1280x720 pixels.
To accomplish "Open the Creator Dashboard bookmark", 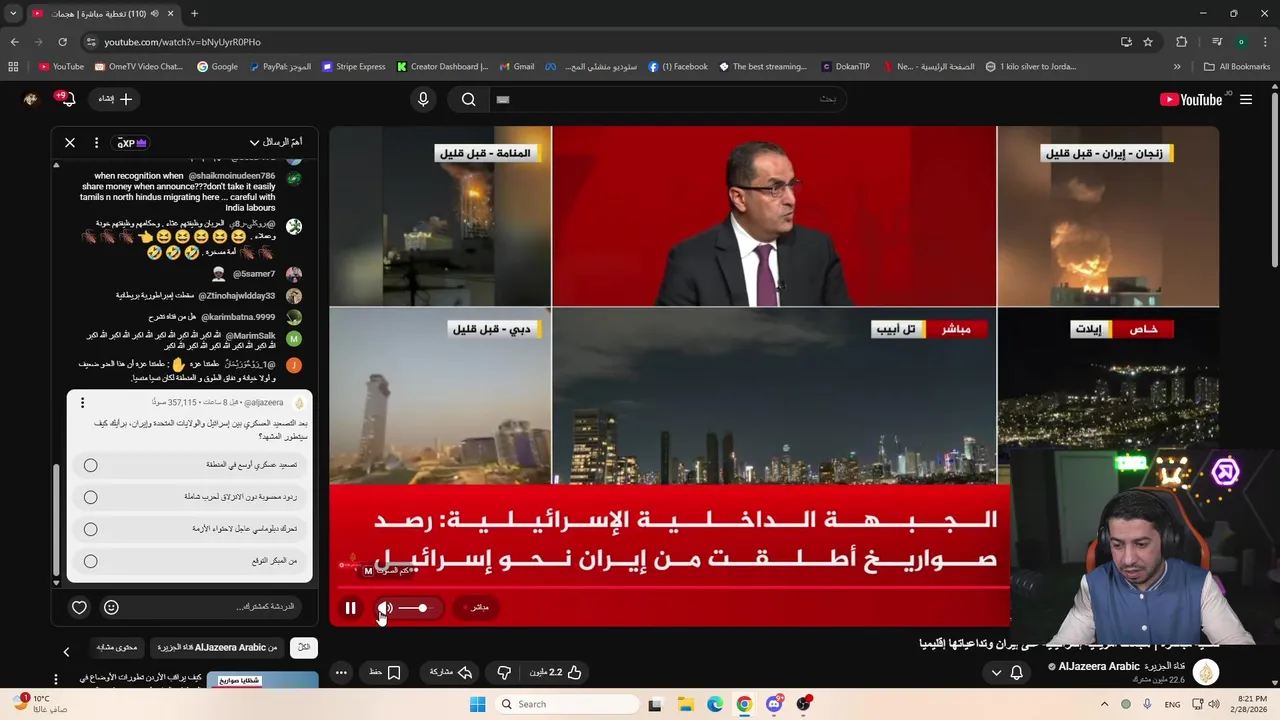I will click(x=442, y=67).
